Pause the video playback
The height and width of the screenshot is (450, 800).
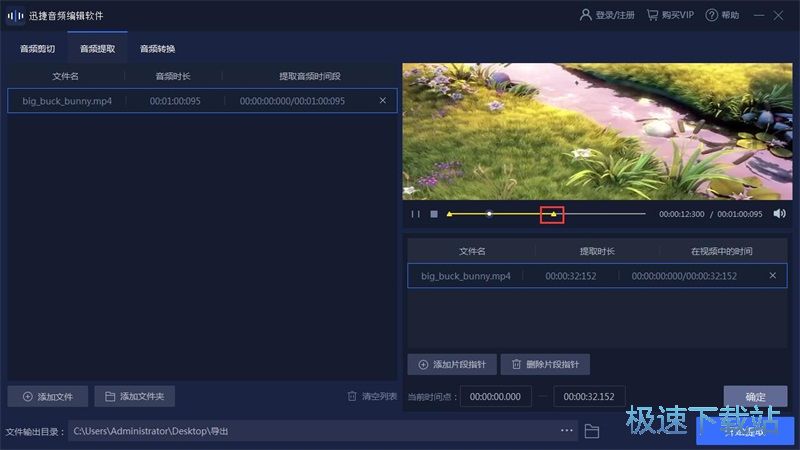(416, 214)
